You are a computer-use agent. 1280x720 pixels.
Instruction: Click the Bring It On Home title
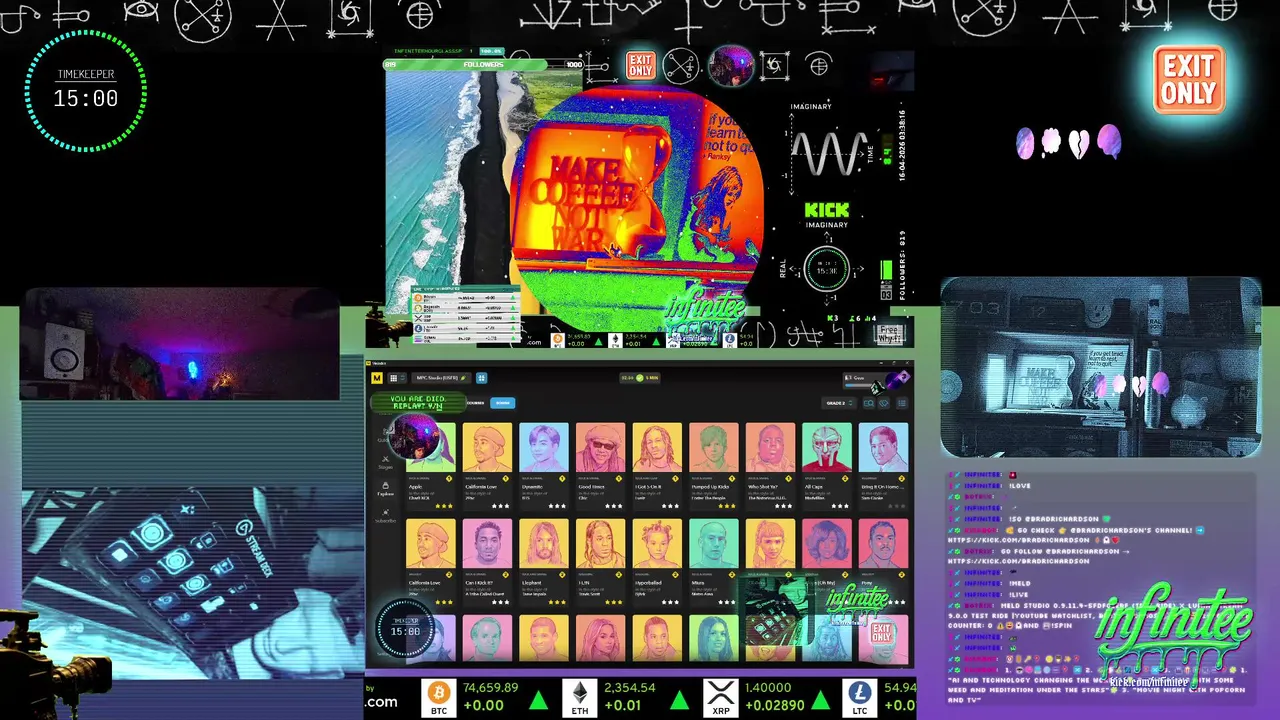(x=882, y=487)
